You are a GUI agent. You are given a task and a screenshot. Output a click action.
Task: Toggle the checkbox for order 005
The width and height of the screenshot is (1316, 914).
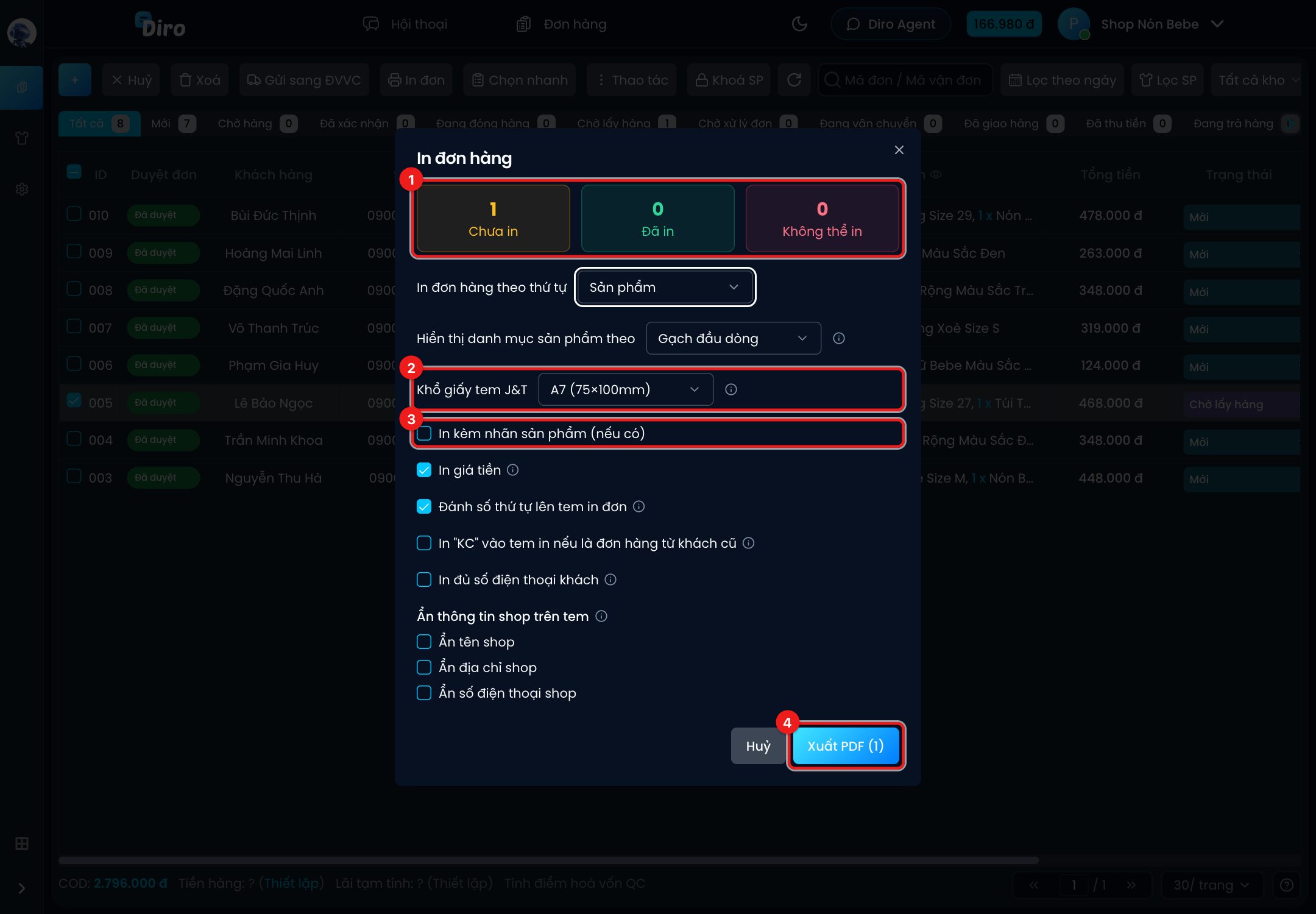74,400
